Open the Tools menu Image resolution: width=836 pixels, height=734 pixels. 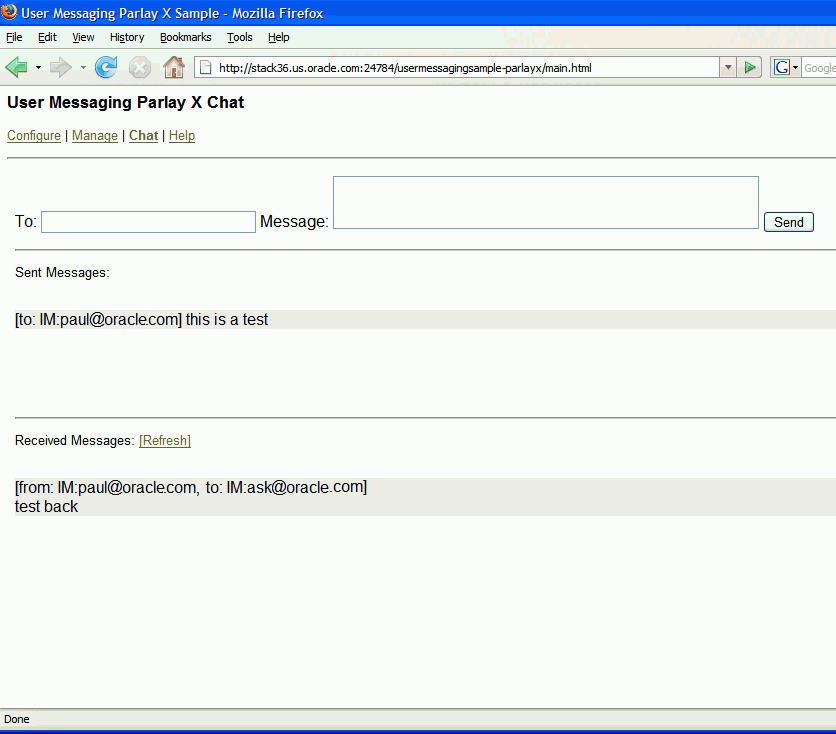[239, 37]
